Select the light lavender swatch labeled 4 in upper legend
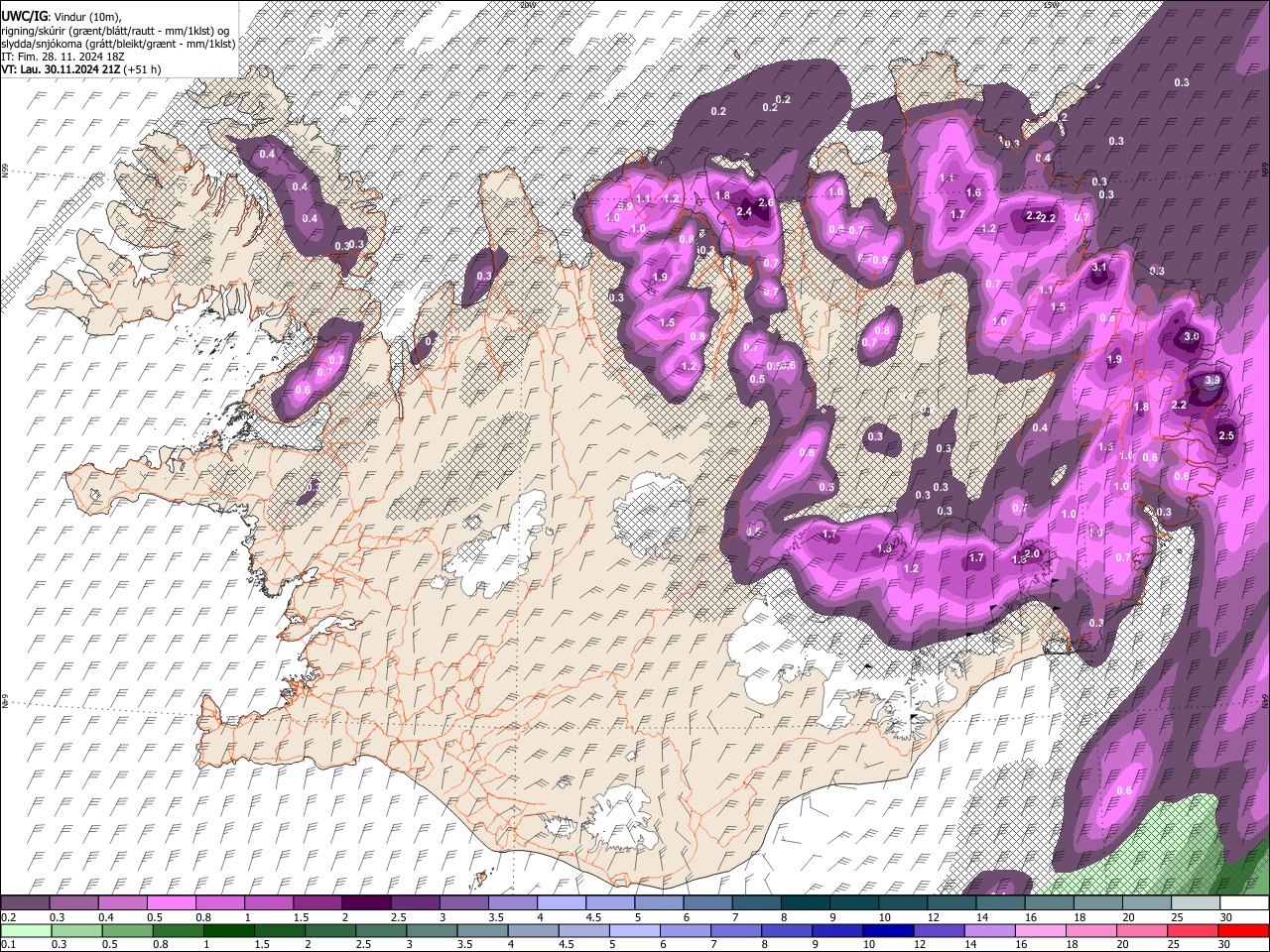This screenshot has width=1270, height=952. pos(561,903)
